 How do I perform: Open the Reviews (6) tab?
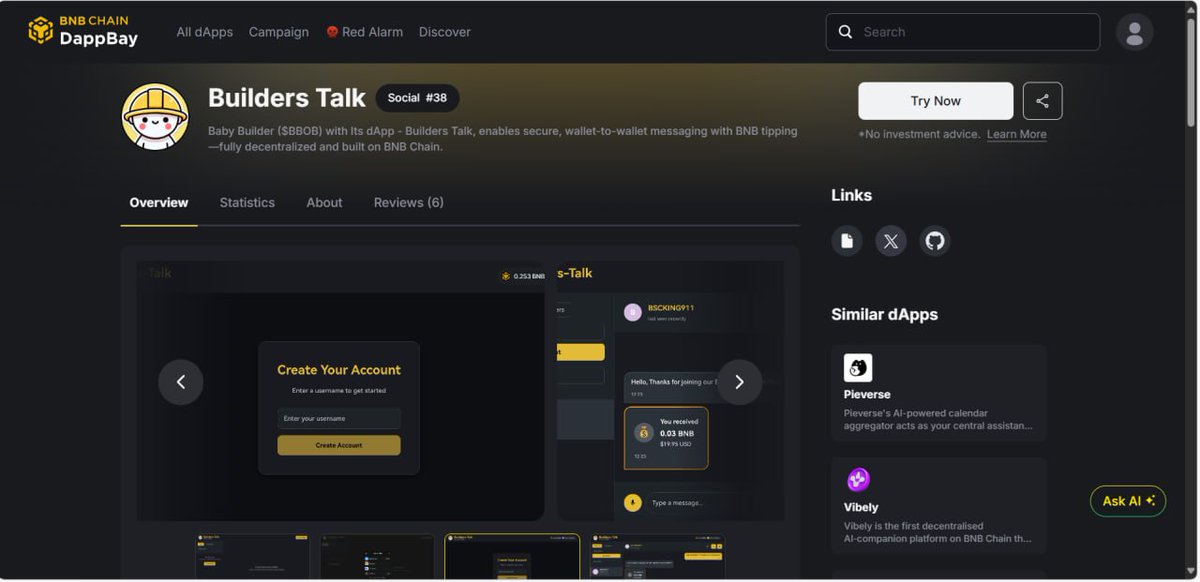(x=409, y=203)
